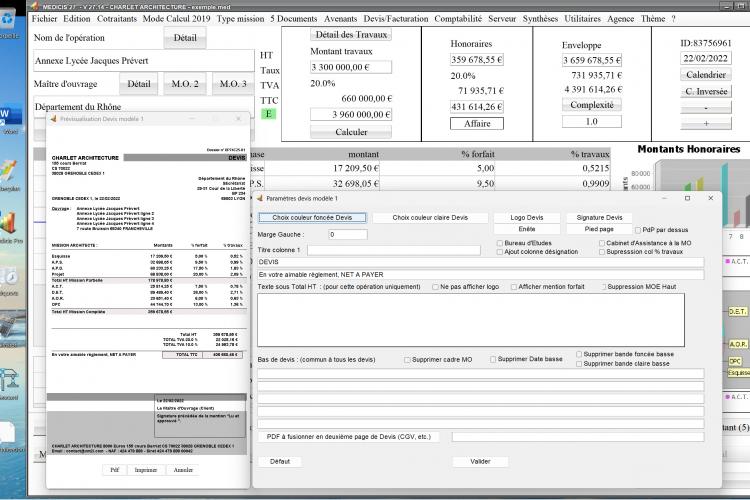The width and height of the screenshot is (750, 500).
Task: Click the Signature Devis button
Action: [x=599, y=218]
